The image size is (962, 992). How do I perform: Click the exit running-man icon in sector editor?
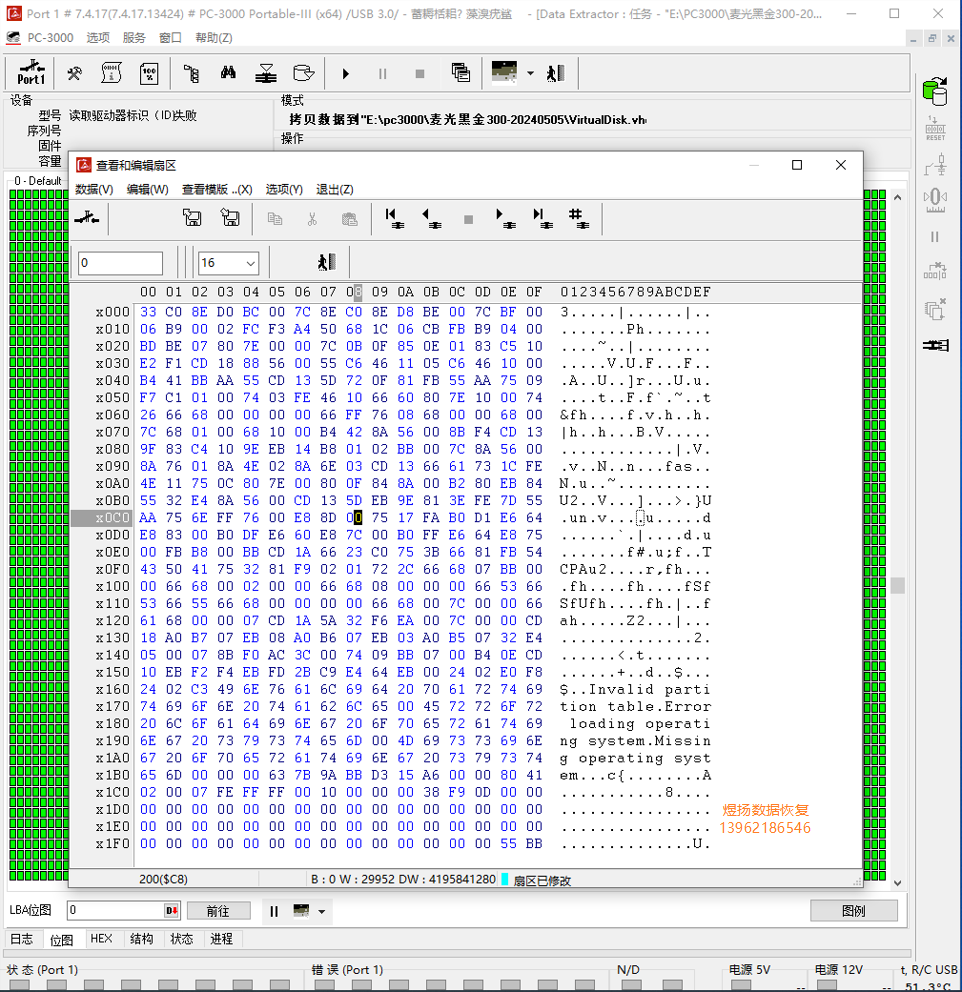tap(326, 262)
